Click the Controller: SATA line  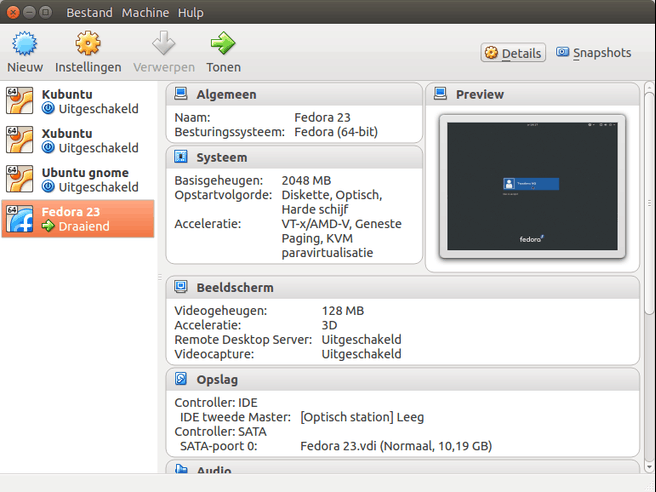coord(220,431)
